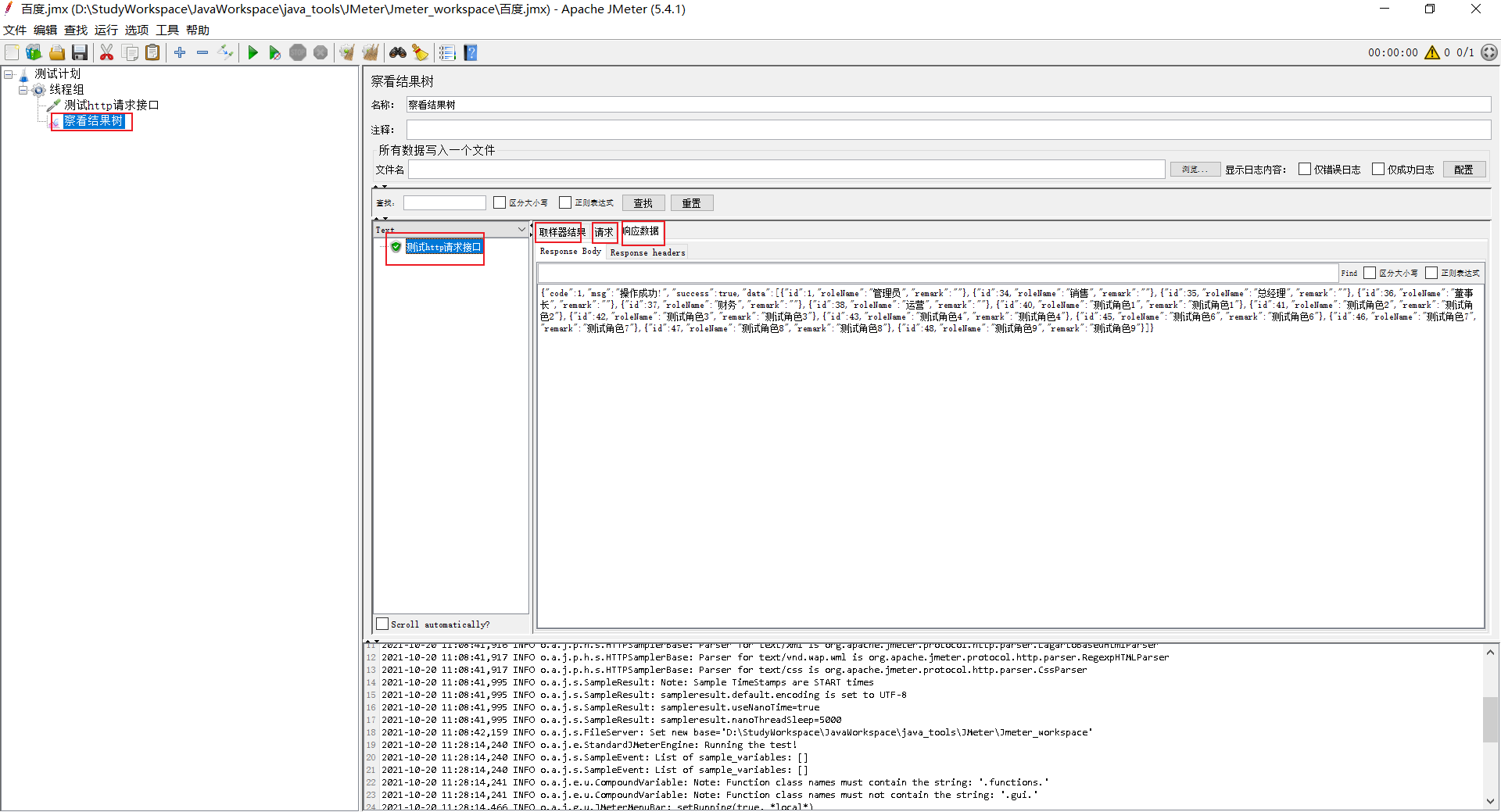The width and height of the screenshot is (1501, 812).
Task: Select 察看结果树 in the test plan tree
Action: pyautogui.click(x=94, y=121)
